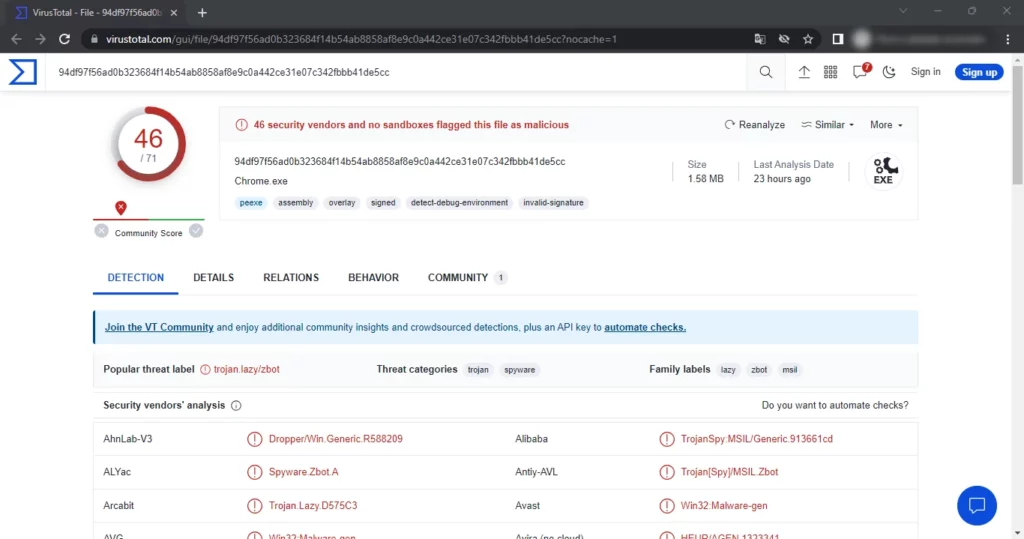This screenshot has height=539, width=1024.
Task: Expand the Similar dropdown
Action: [x=828, y=125]
